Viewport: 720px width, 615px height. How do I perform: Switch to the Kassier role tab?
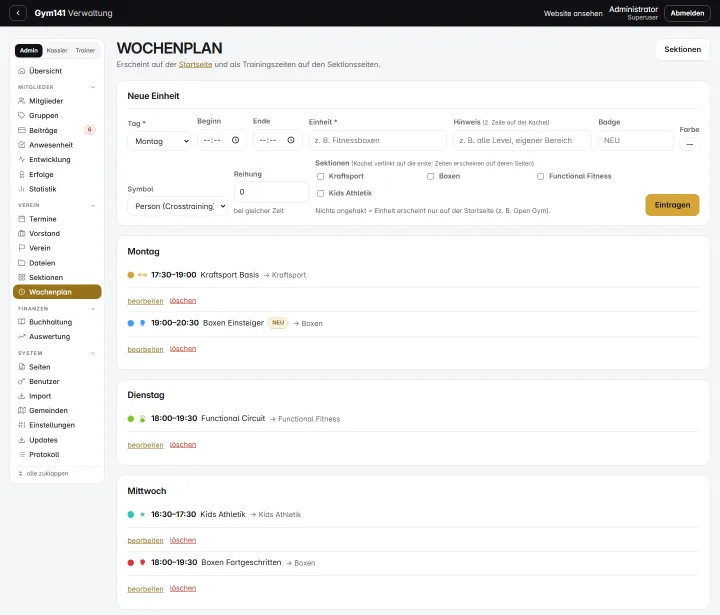point(57,51)
